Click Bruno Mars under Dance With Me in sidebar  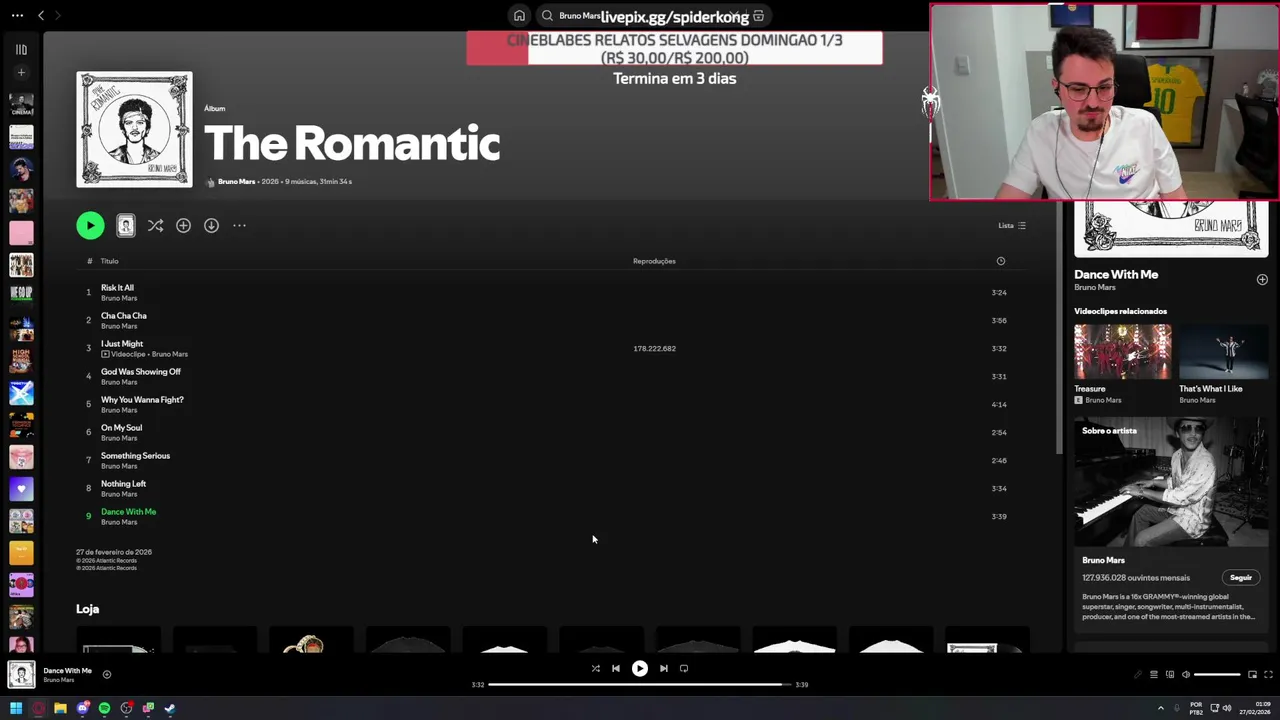coord(1094,288)
